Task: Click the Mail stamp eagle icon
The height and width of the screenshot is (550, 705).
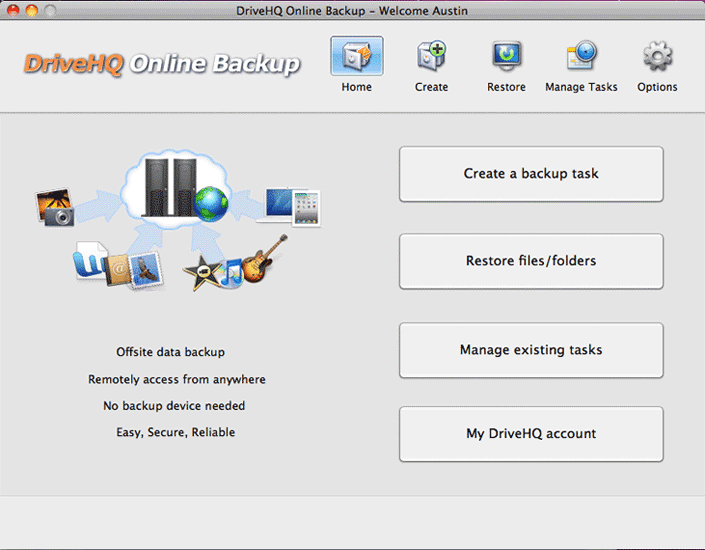Action: (x=146, y=271)
